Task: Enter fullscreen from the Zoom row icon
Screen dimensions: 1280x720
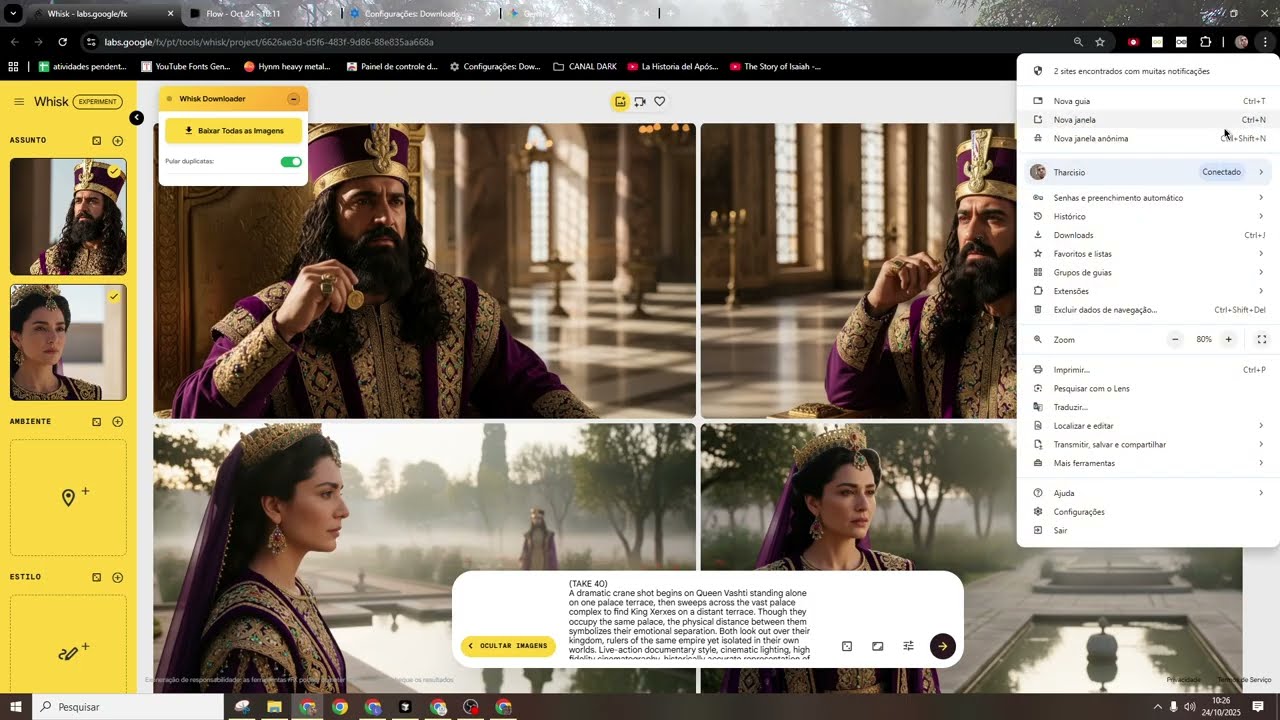Action: click(1261, 340)
